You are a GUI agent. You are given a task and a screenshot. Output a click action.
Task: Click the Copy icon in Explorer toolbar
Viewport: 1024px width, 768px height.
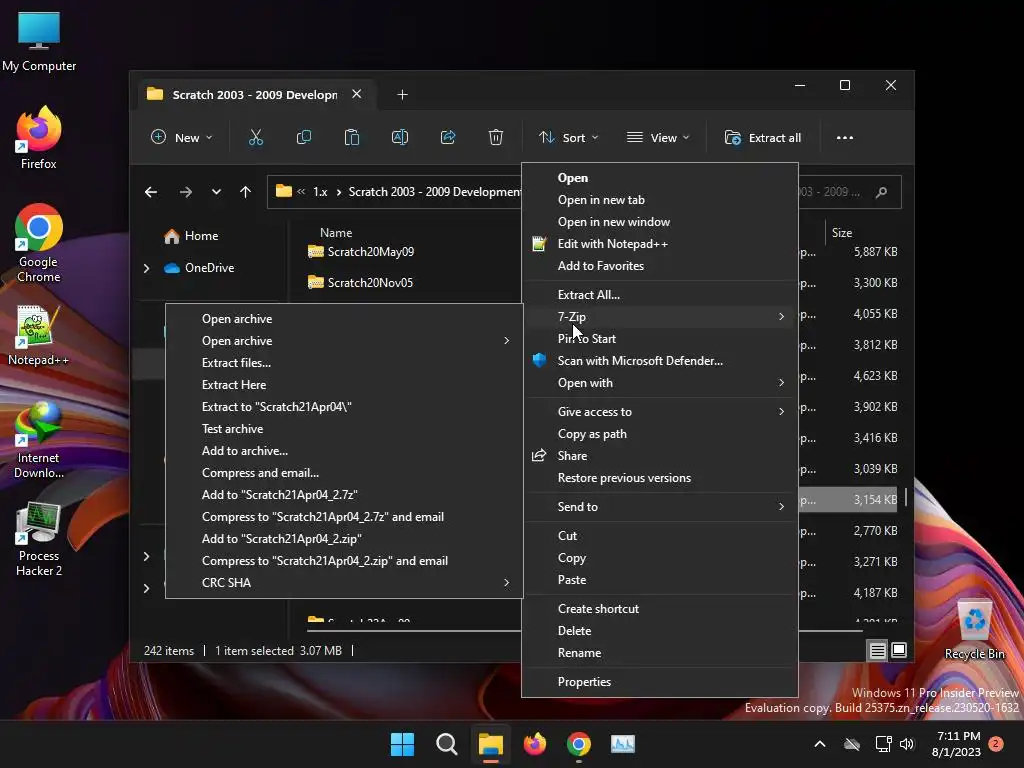(304, 138)
